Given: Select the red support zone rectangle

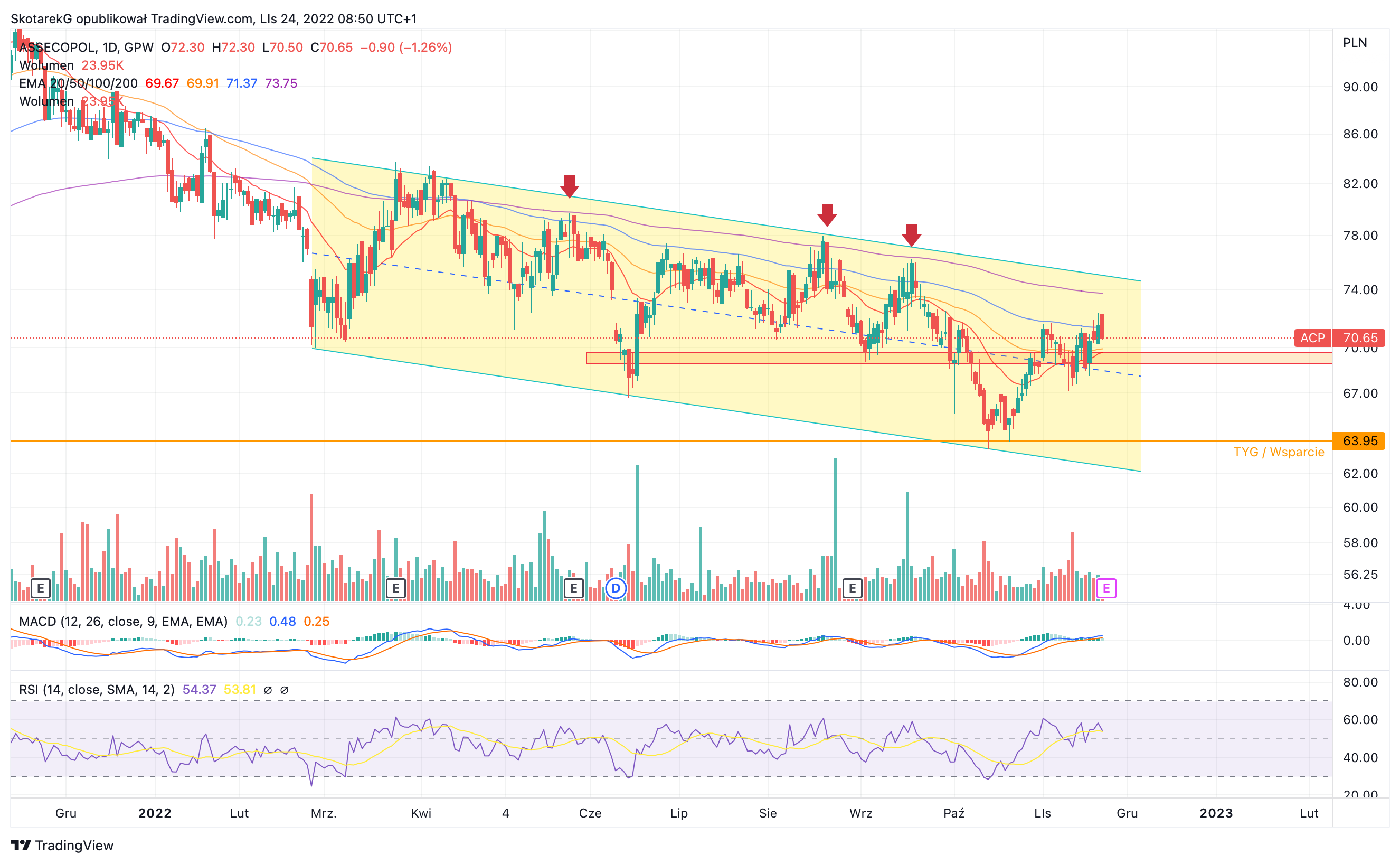Looking at the screenshot, I should click(959, 358).
